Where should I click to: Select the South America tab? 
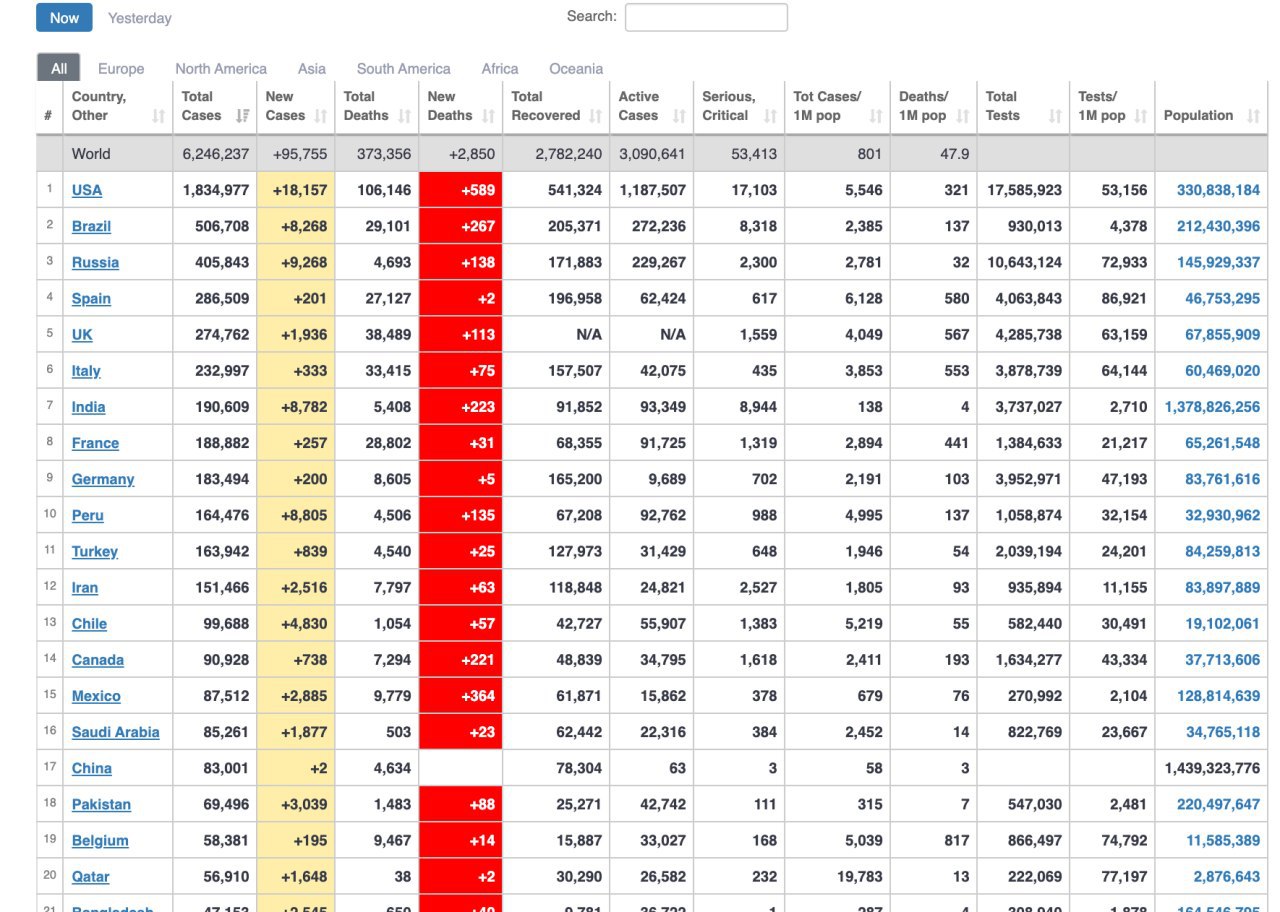[404, 69]
